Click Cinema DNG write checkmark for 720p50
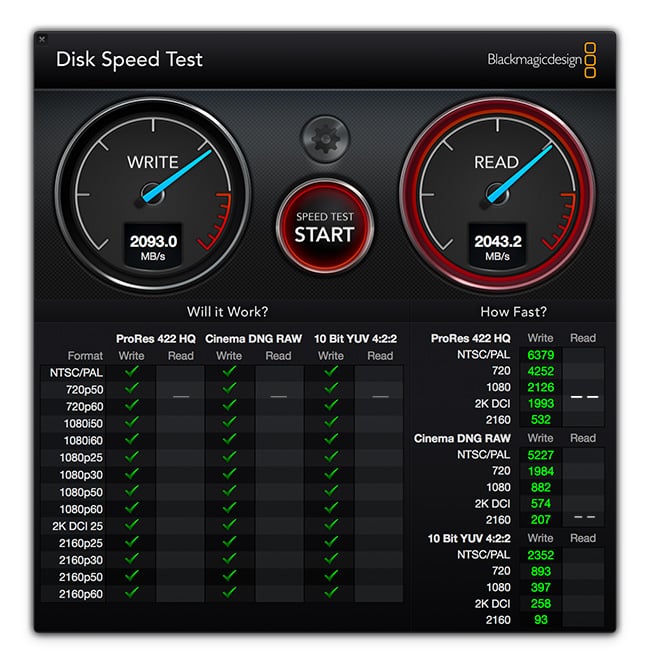This screenshot has width=650, height=670. (229, 388)
